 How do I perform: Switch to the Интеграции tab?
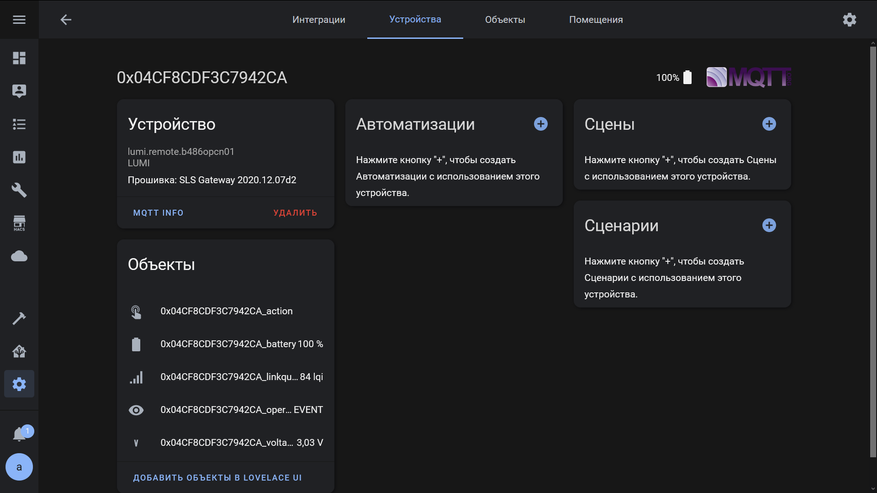(318, 20)
